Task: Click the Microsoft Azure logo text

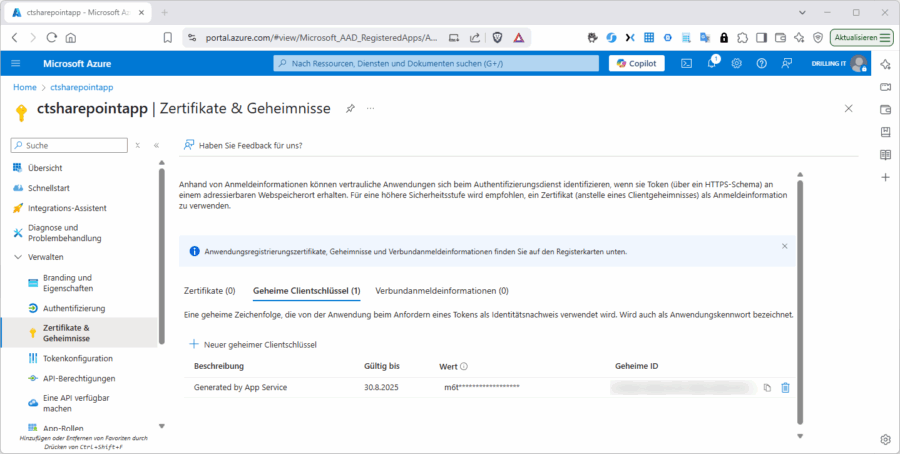Action: [77, 64]
